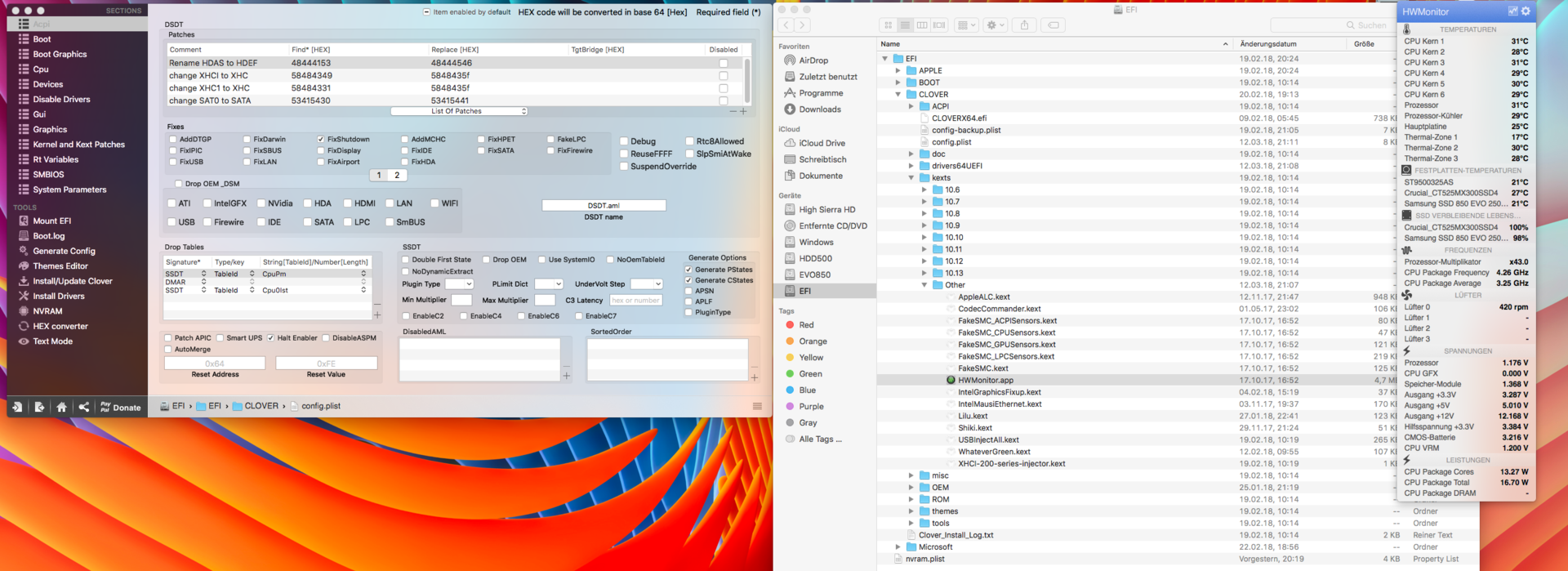
Task: Check the Drop OEM _DSM checkbox
Action: [x=179, y=184]
